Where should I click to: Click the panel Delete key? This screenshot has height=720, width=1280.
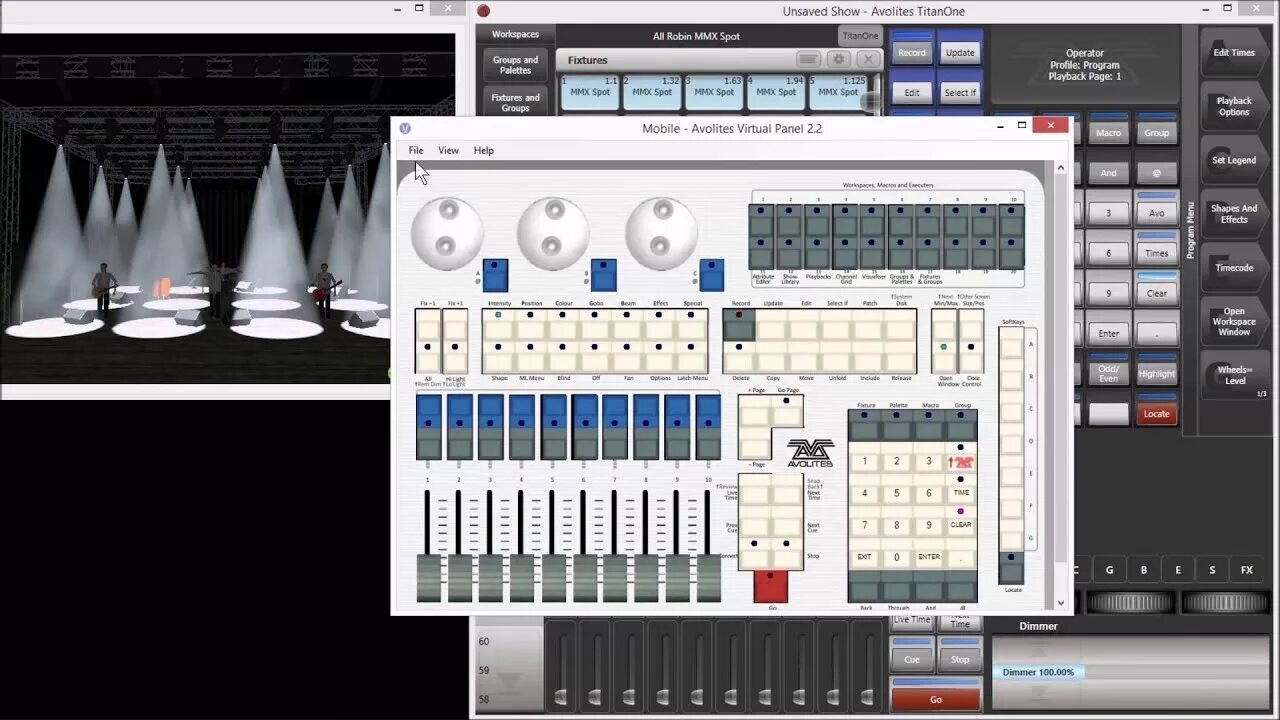point(739,357)
